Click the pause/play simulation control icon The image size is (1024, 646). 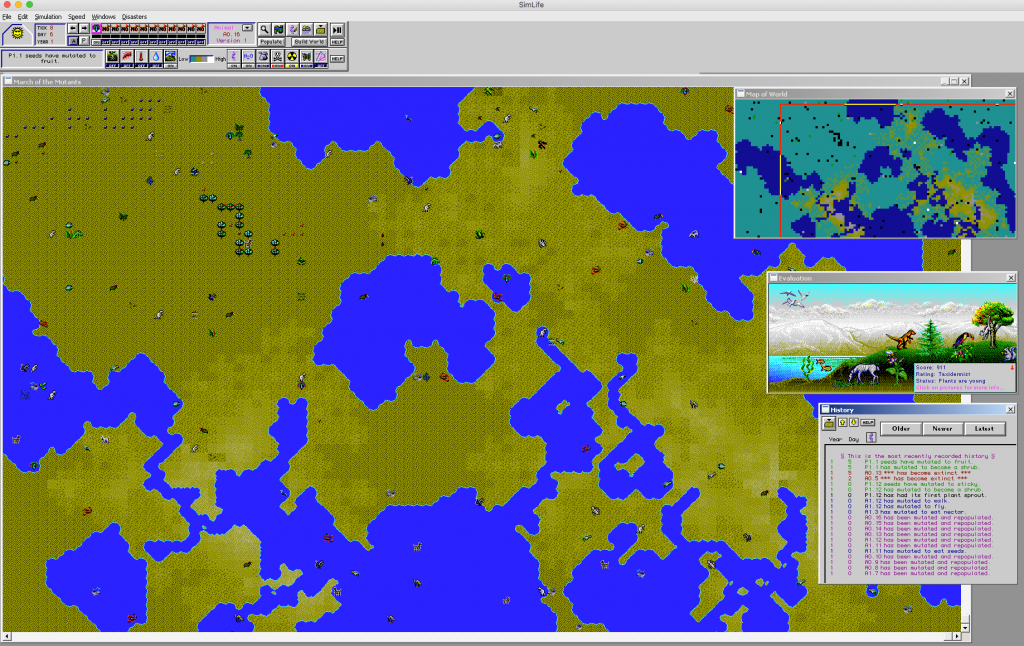(x=336, y=29)
